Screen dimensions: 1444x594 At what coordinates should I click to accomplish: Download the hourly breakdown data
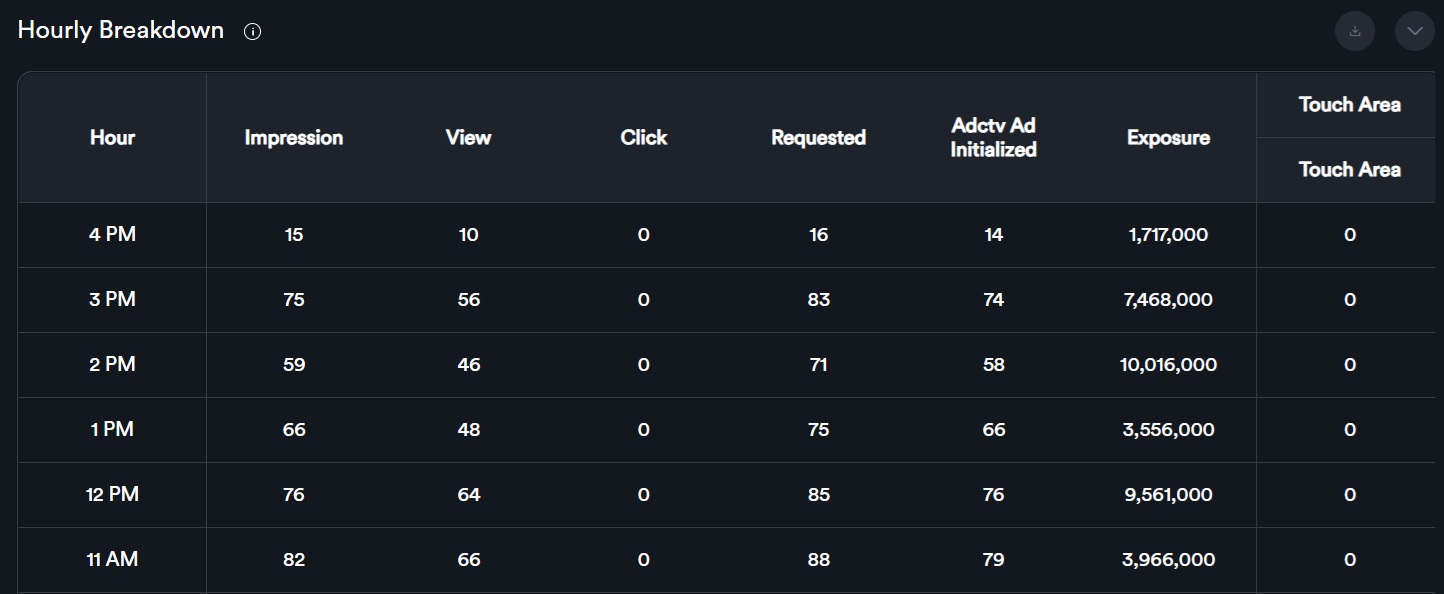click(1355, 31)
